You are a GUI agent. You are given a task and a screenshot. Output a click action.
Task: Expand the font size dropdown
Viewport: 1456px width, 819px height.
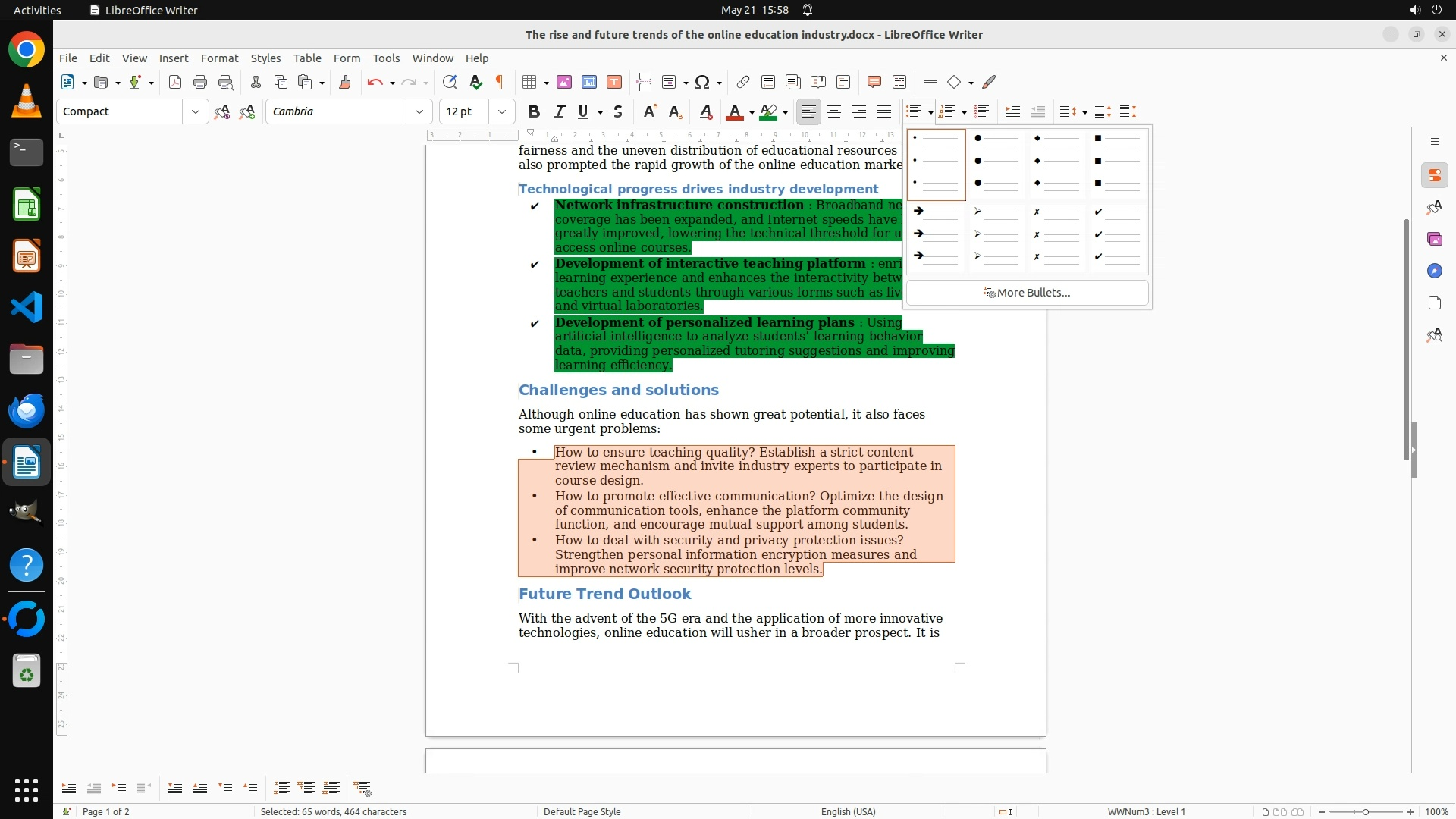pos(502,112)
